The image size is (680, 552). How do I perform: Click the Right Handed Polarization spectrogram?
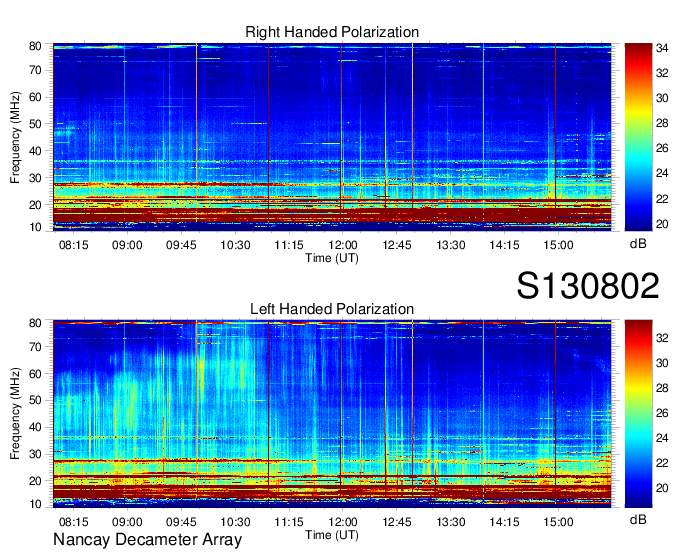pyautogui.click(x=332, y=137)
